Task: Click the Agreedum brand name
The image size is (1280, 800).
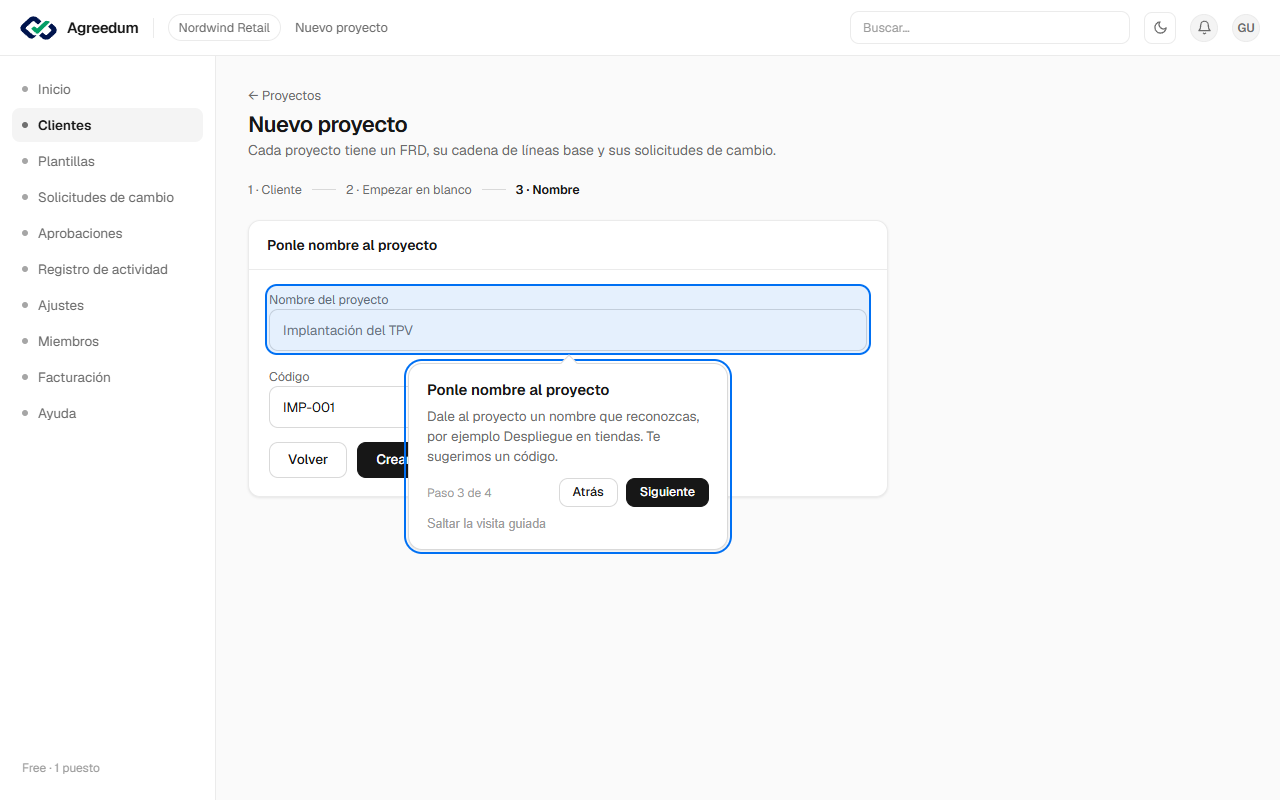Action: 103,28
